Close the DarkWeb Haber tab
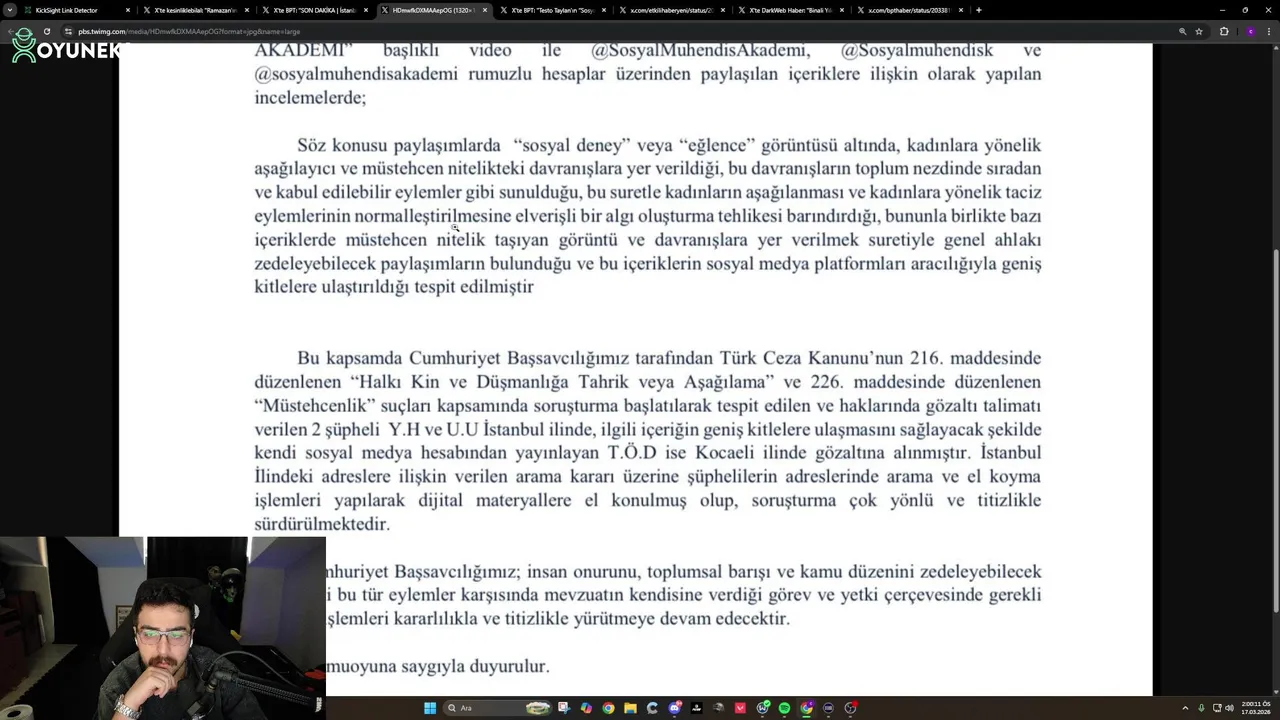 tap(842, 10)
